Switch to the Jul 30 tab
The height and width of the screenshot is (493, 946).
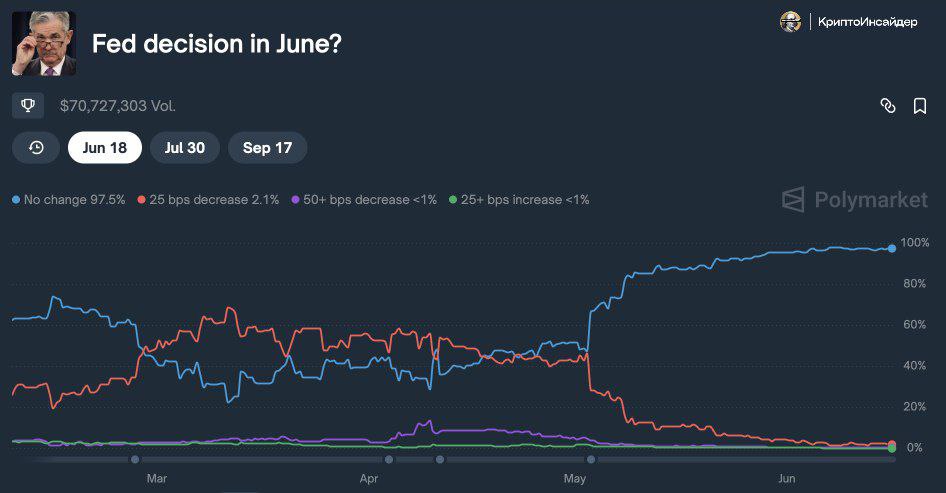point(185,148)
